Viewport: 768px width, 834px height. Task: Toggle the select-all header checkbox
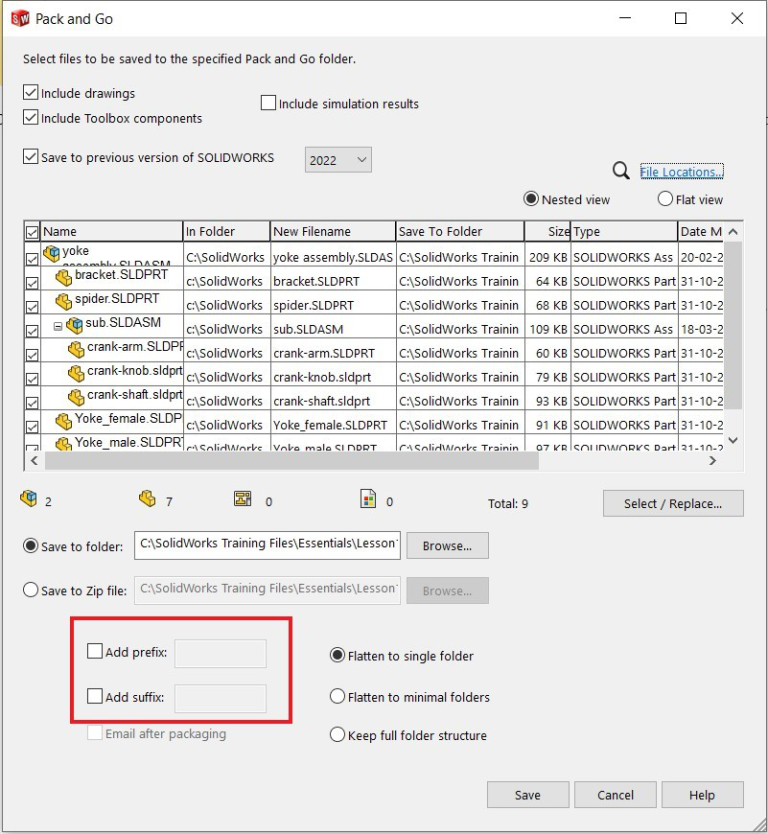click(x=32, y=232)
